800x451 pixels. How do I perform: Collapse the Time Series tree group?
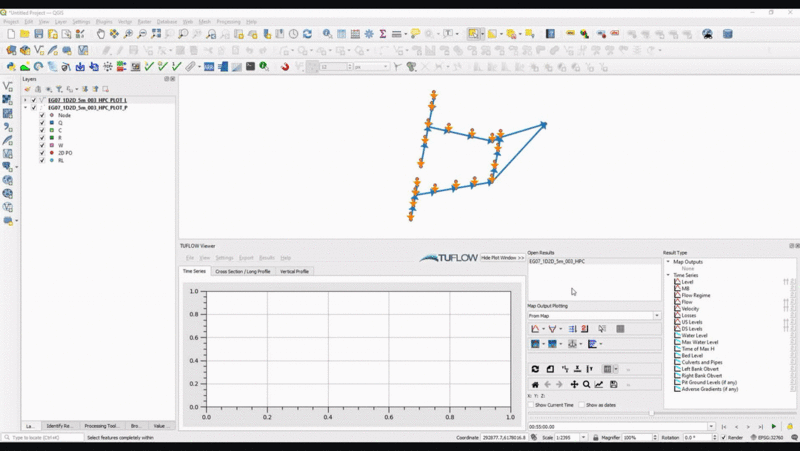tap(668, 275)
